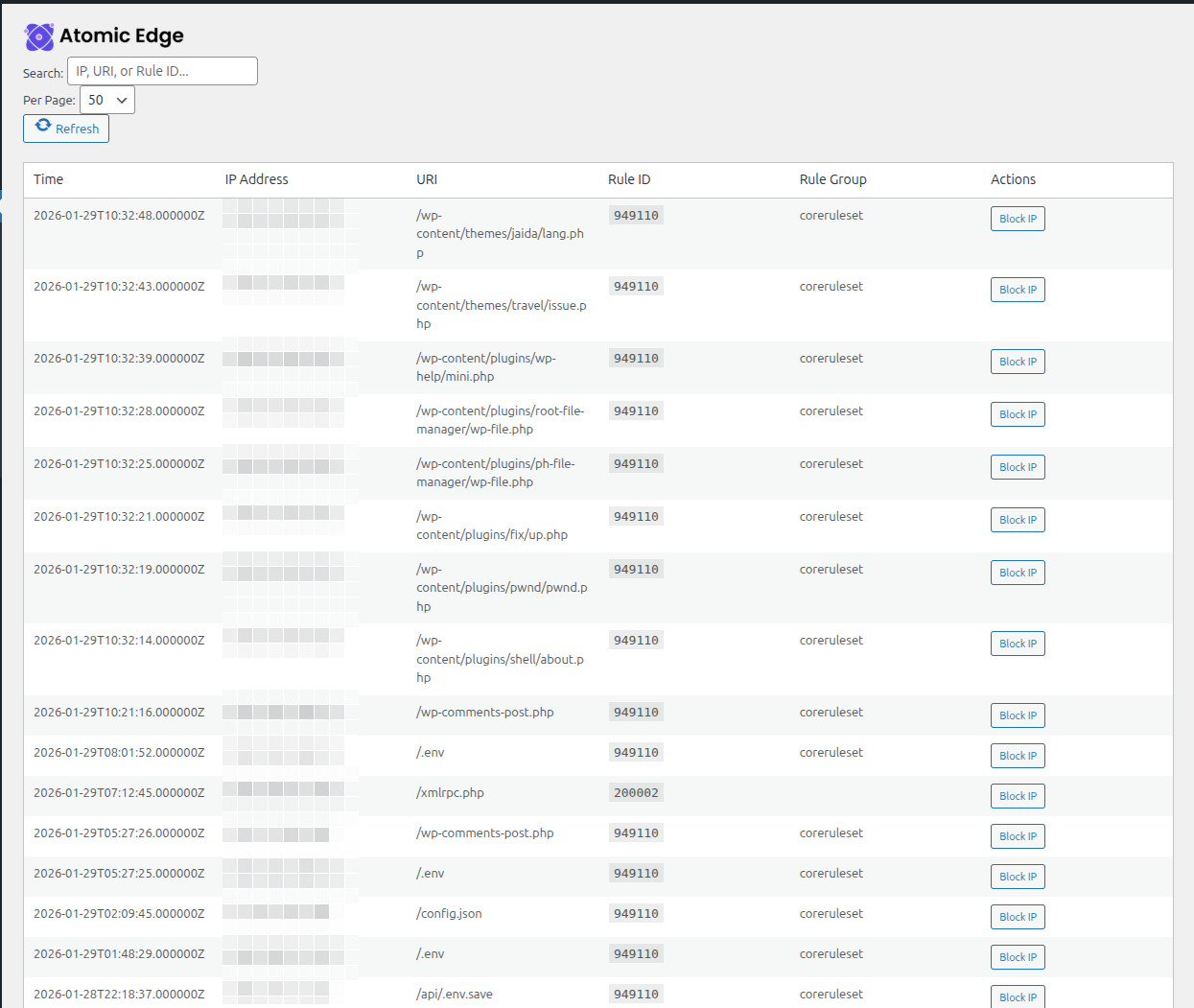Block IP for the /config.json request
This screenshot has width=1194, height=1008.
click(1017, 916)
